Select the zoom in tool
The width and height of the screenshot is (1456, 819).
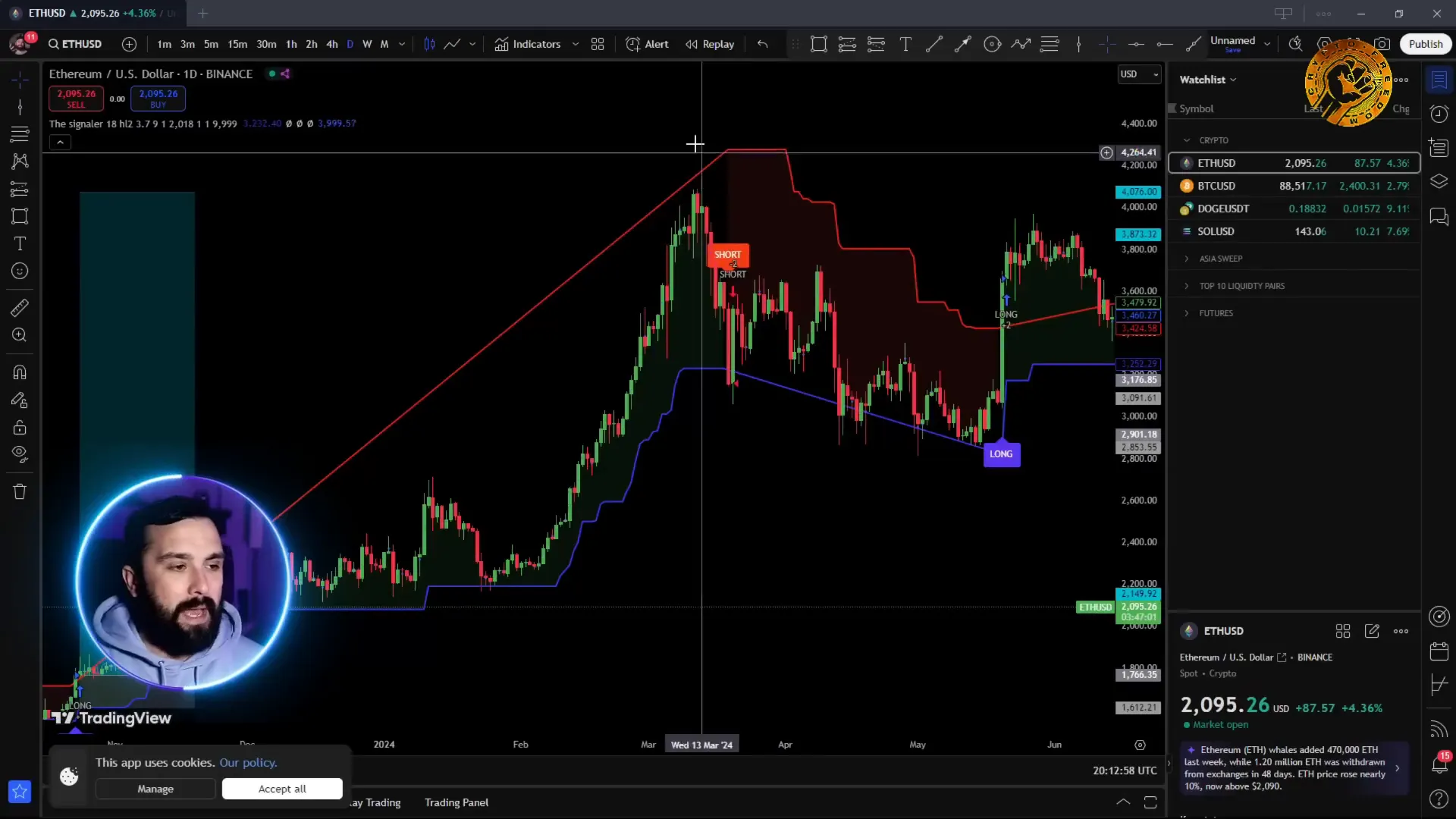tap(20, 334)
